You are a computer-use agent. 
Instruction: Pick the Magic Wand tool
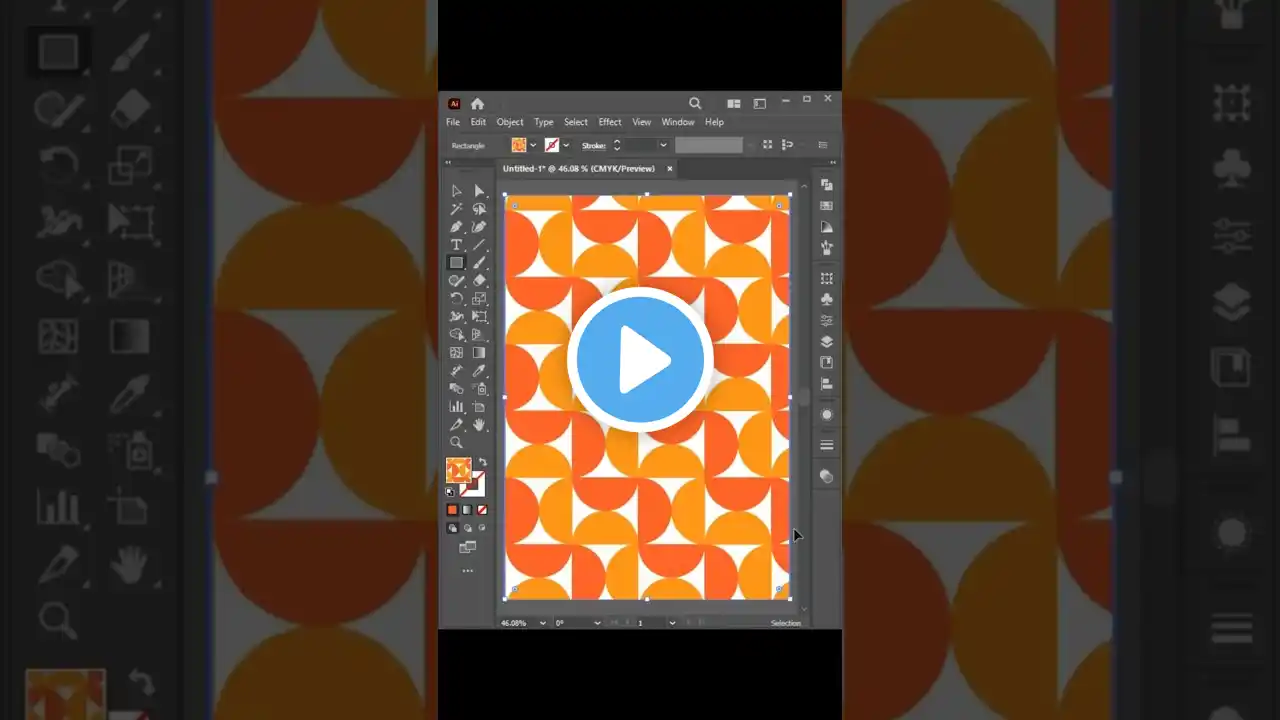tap(456, 209)
